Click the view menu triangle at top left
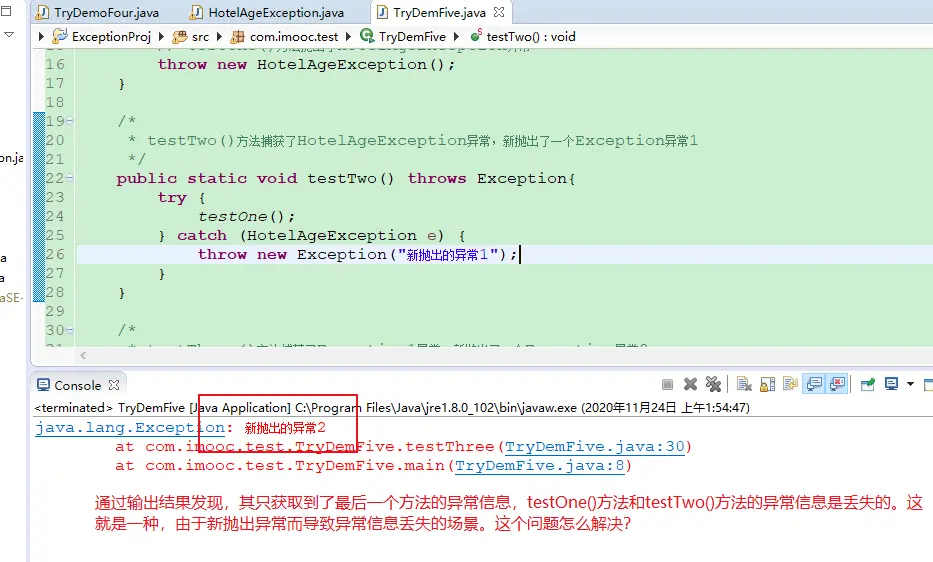Viewport: 933px width, 562px height. click(x=8, y=35)
